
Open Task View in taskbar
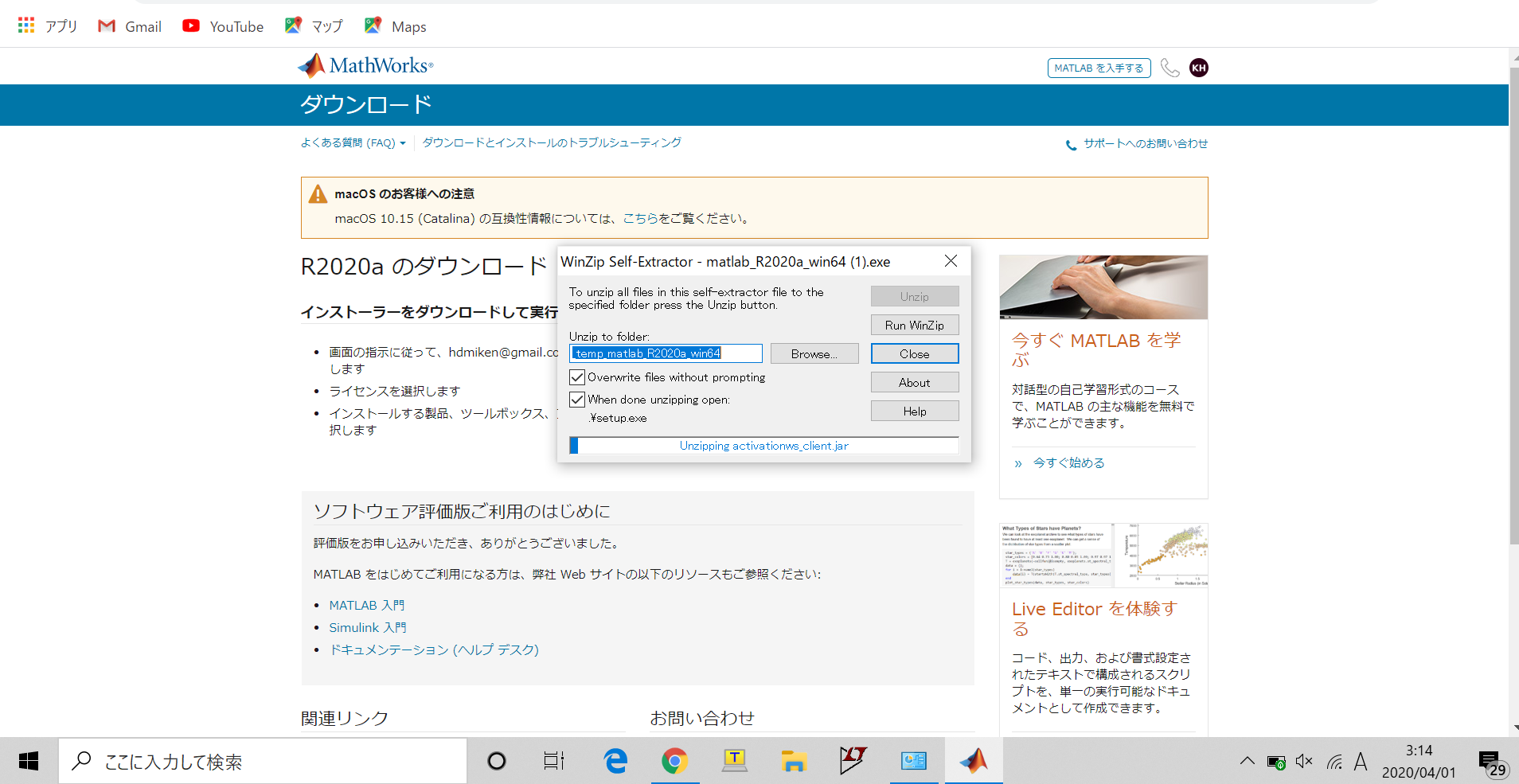coord(554,762)
